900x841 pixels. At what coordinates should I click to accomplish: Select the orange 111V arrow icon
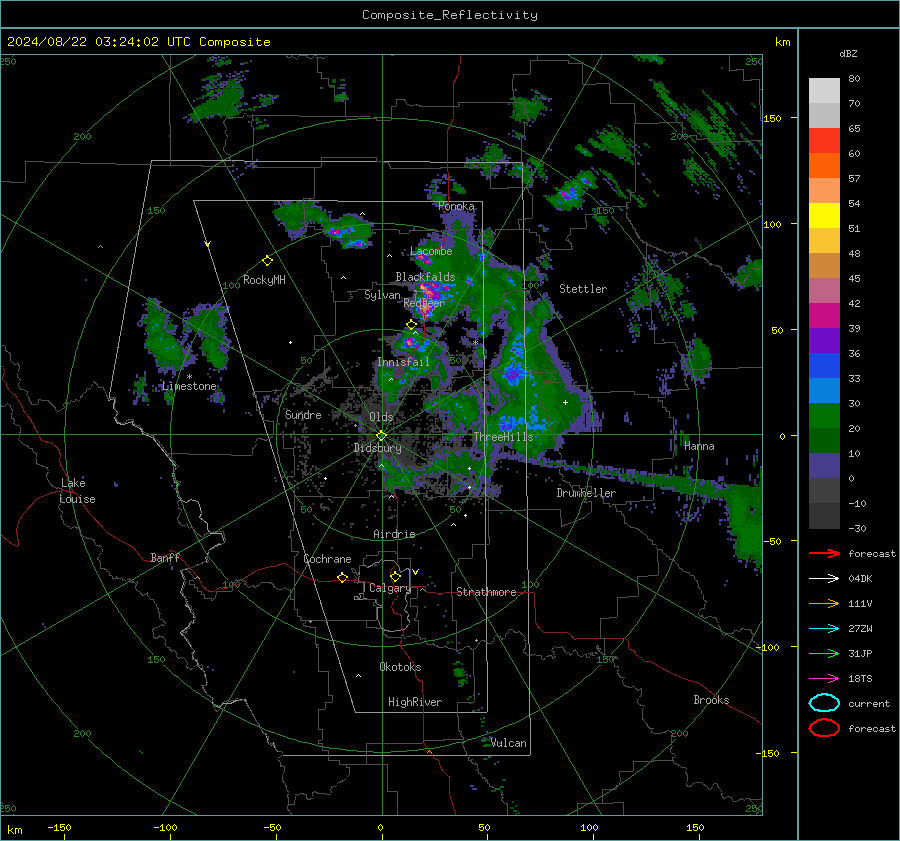click(824, 603)
